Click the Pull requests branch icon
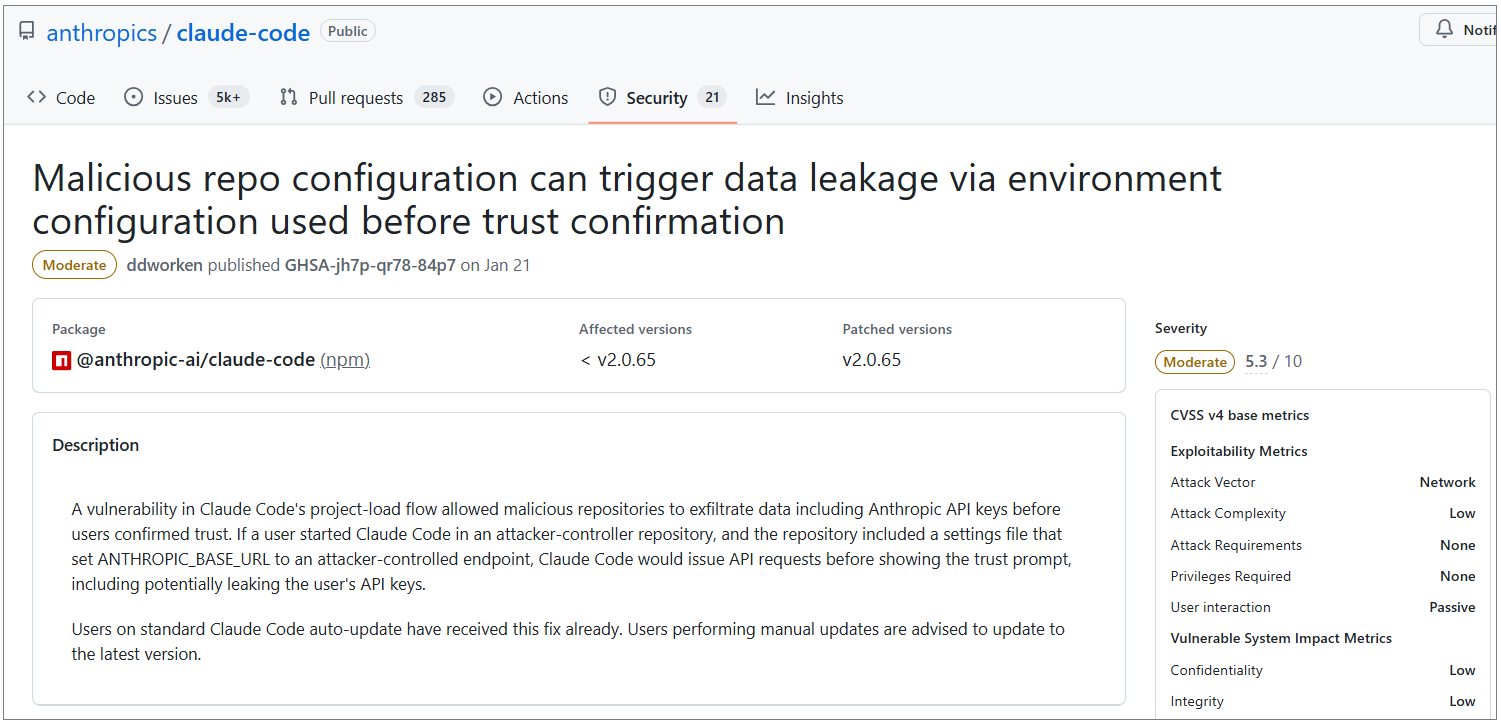This screenshot has width=1501, height=727. click(x=289, y=97)
